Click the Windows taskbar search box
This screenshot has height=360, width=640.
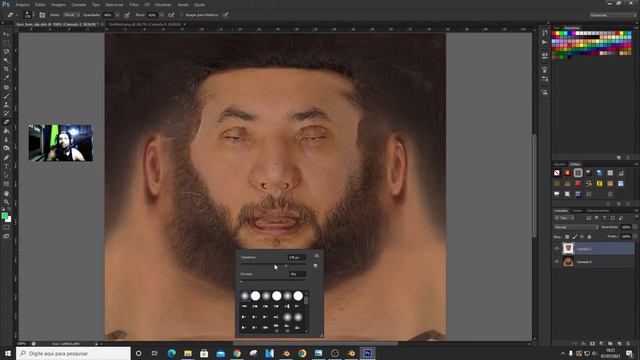[x=73, y=353]
